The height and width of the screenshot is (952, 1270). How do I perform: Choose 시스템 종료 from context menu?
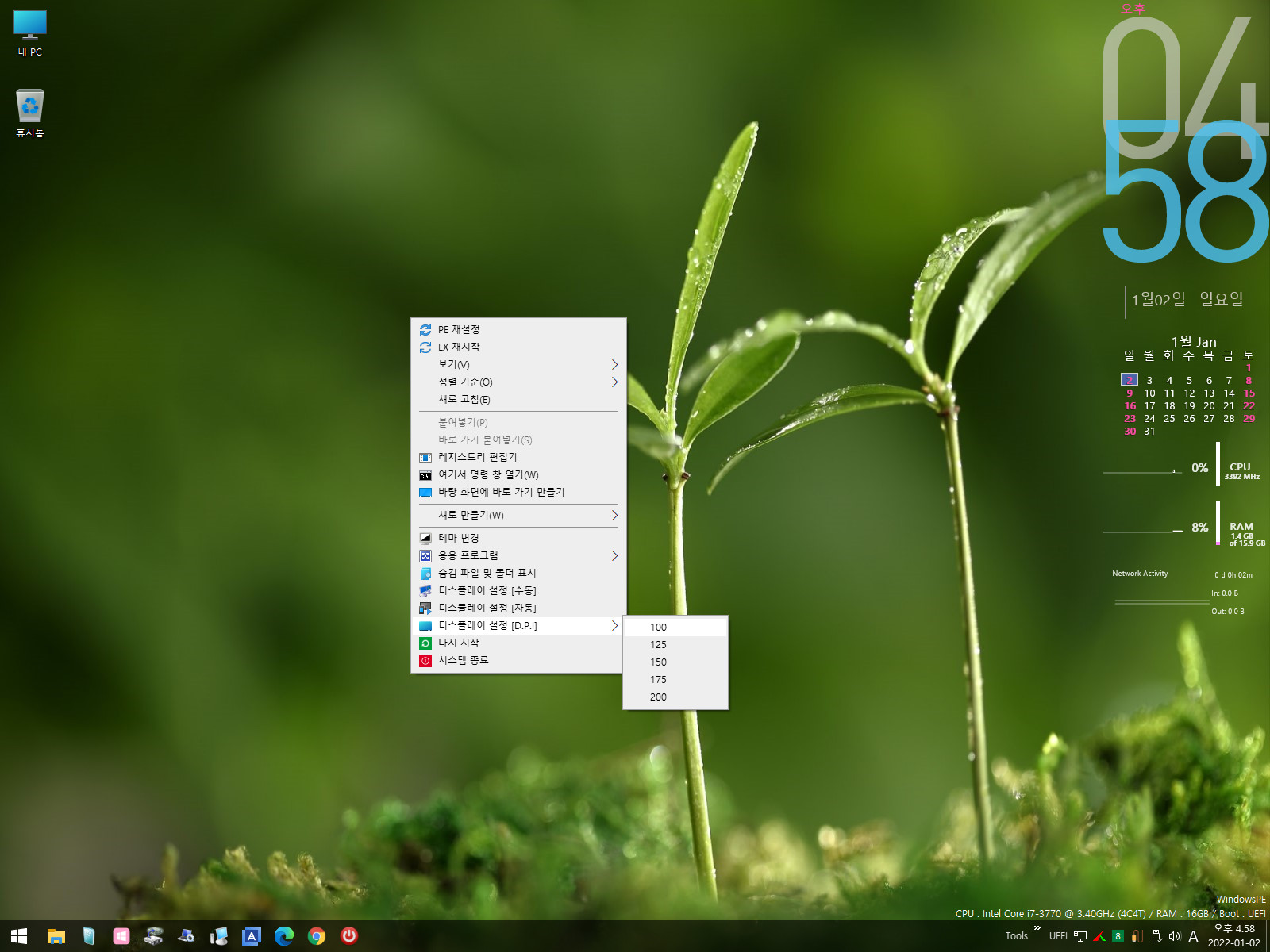(x=518, y=660)
